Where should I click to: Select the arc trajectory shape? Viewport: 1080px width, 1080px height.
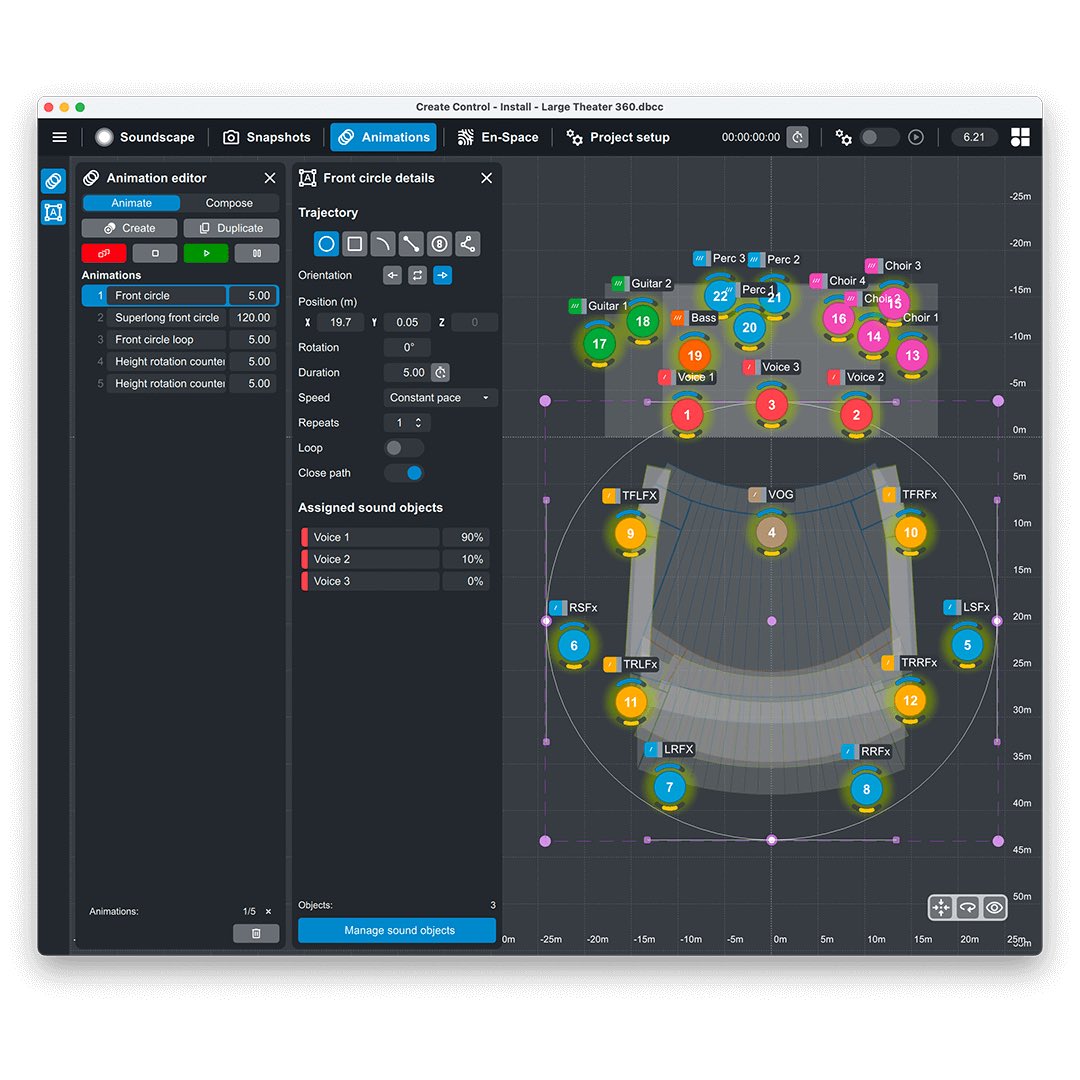383,244
